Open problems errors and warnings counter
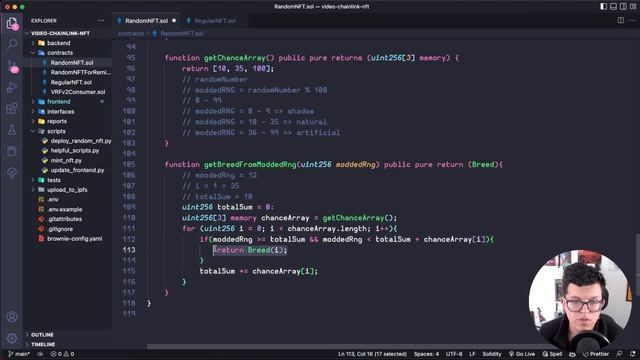The height and width of the screenshot is (360, 640). 62,354
